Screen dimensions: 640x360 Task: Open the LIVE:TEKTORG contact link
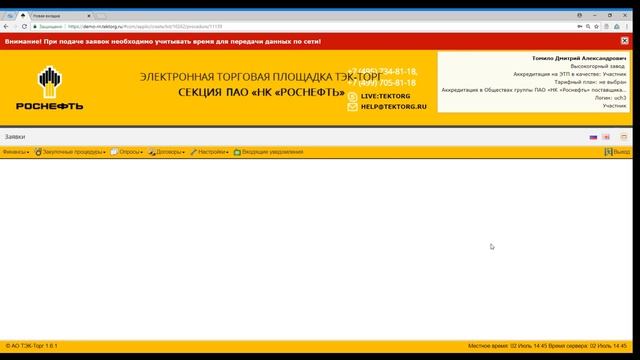click(x=385, y=96)
